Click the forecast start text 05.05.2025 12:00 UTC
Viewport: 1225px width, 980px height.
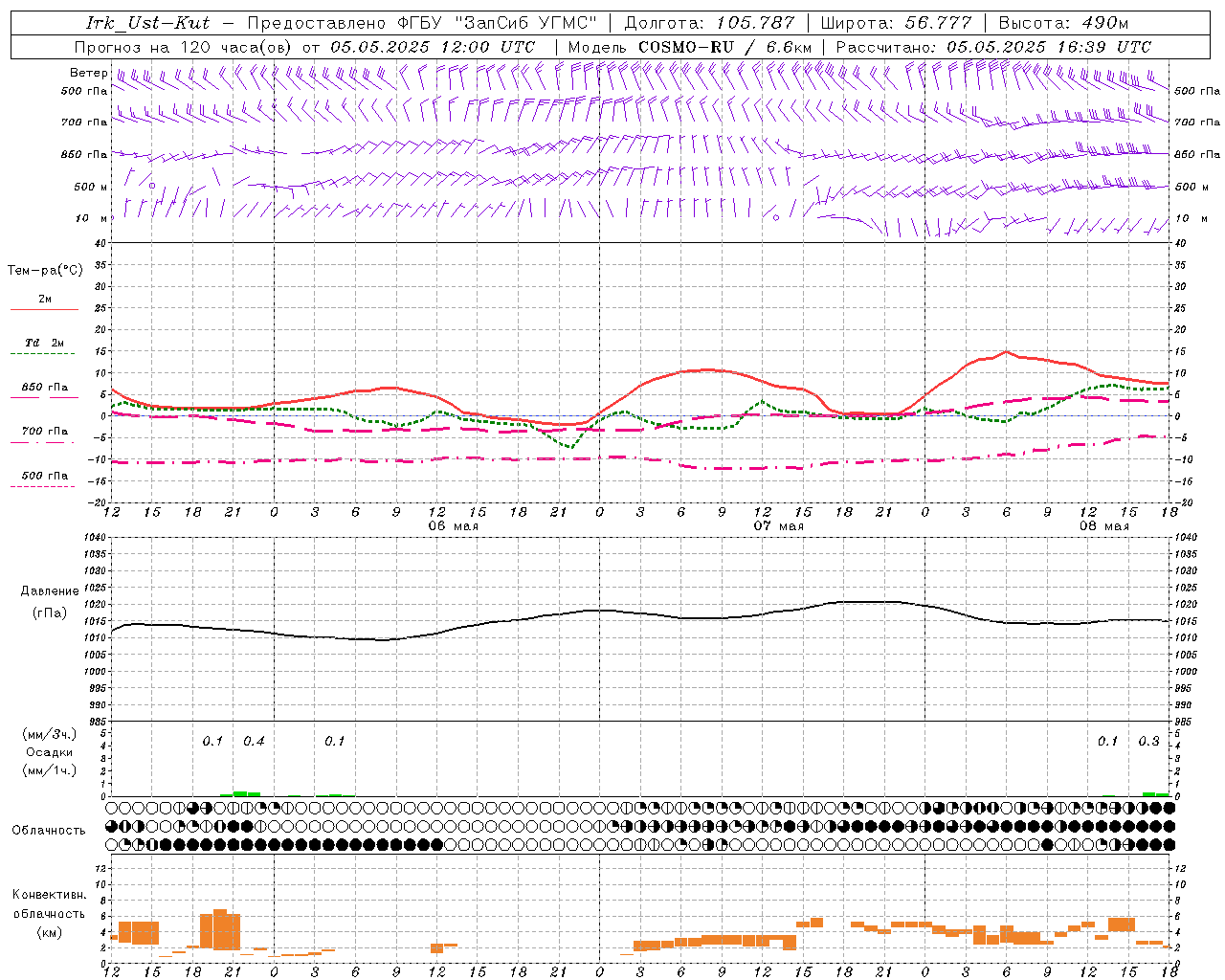(433, 47)
